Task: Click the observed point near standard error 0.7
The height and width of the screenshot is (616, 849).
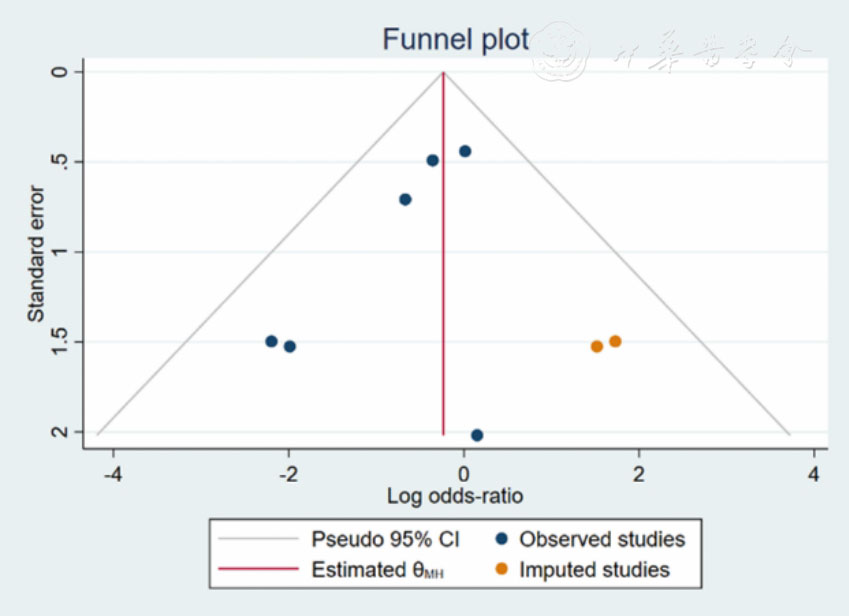Action: coord(405,199)
